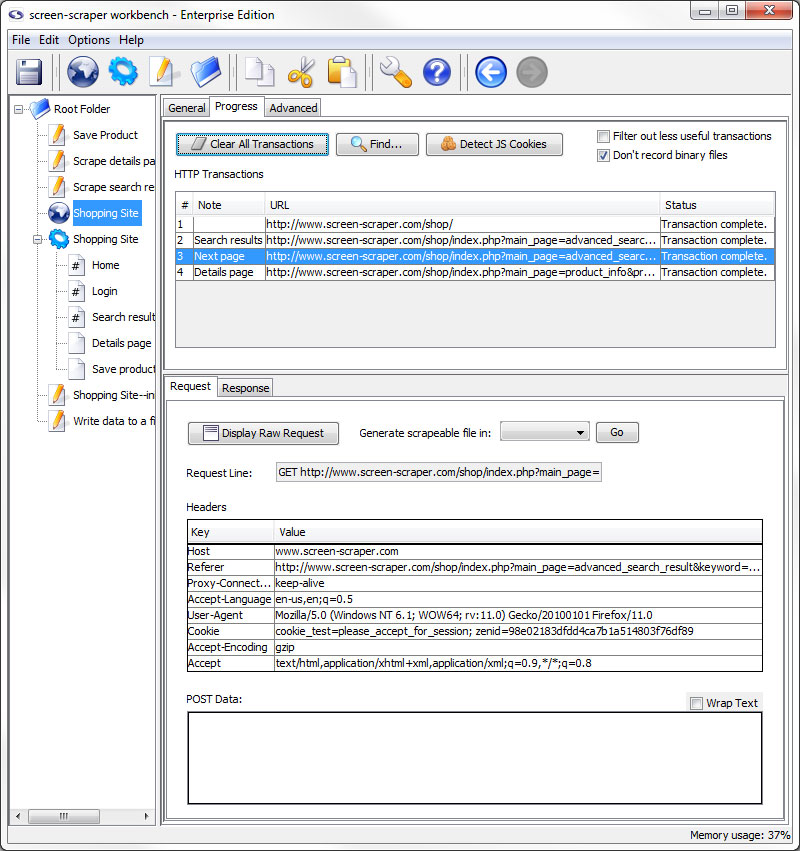Uncheck Don't record binary files
800x851 pixels.
tap(603, 156)
